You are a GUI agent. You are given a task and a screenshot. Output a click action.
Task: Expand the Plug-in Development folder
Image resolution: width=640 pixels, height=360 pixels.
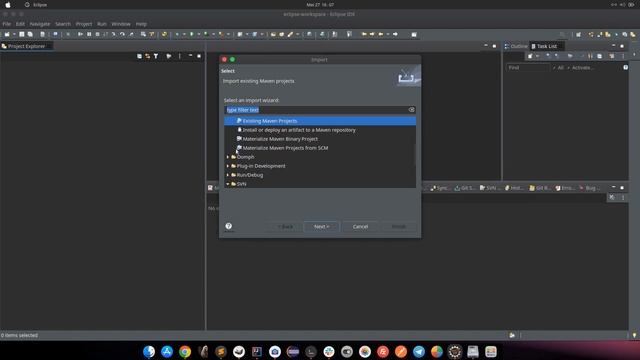tap(228, 166)
